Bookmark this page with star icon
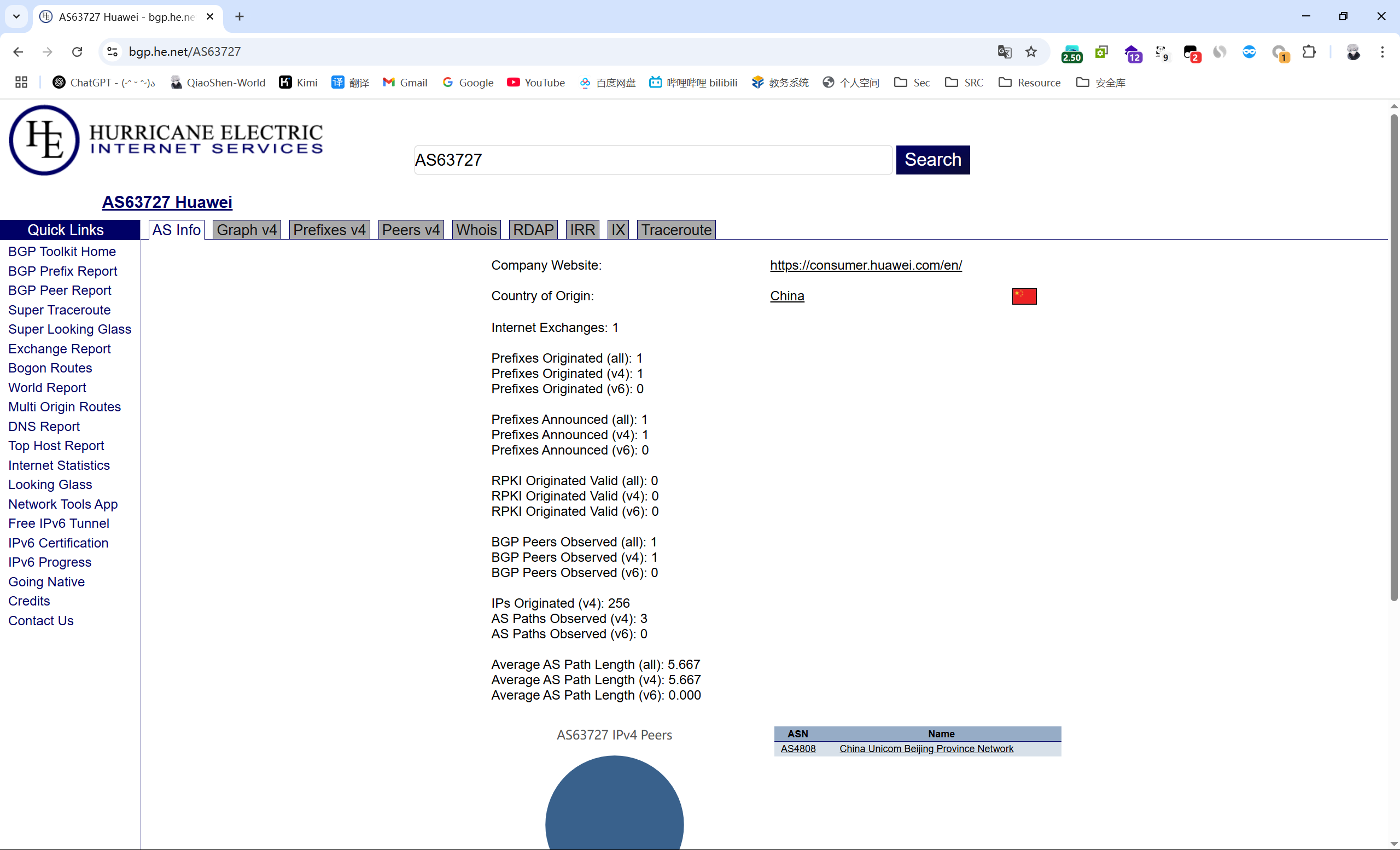The width and height of the screenshot is (1400, 850). click(x=1031, y=52)
